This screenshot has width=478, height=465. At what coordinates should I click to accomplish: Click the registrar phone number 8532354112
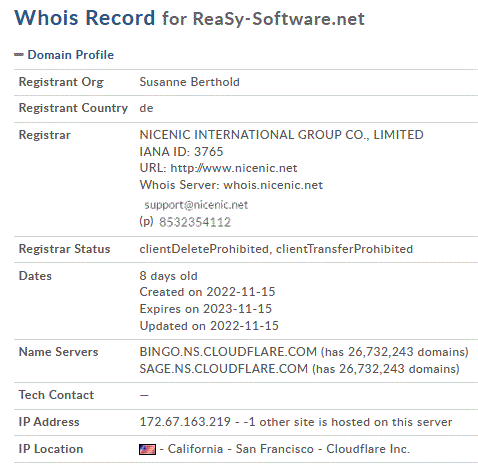click(x=195, y=222)
